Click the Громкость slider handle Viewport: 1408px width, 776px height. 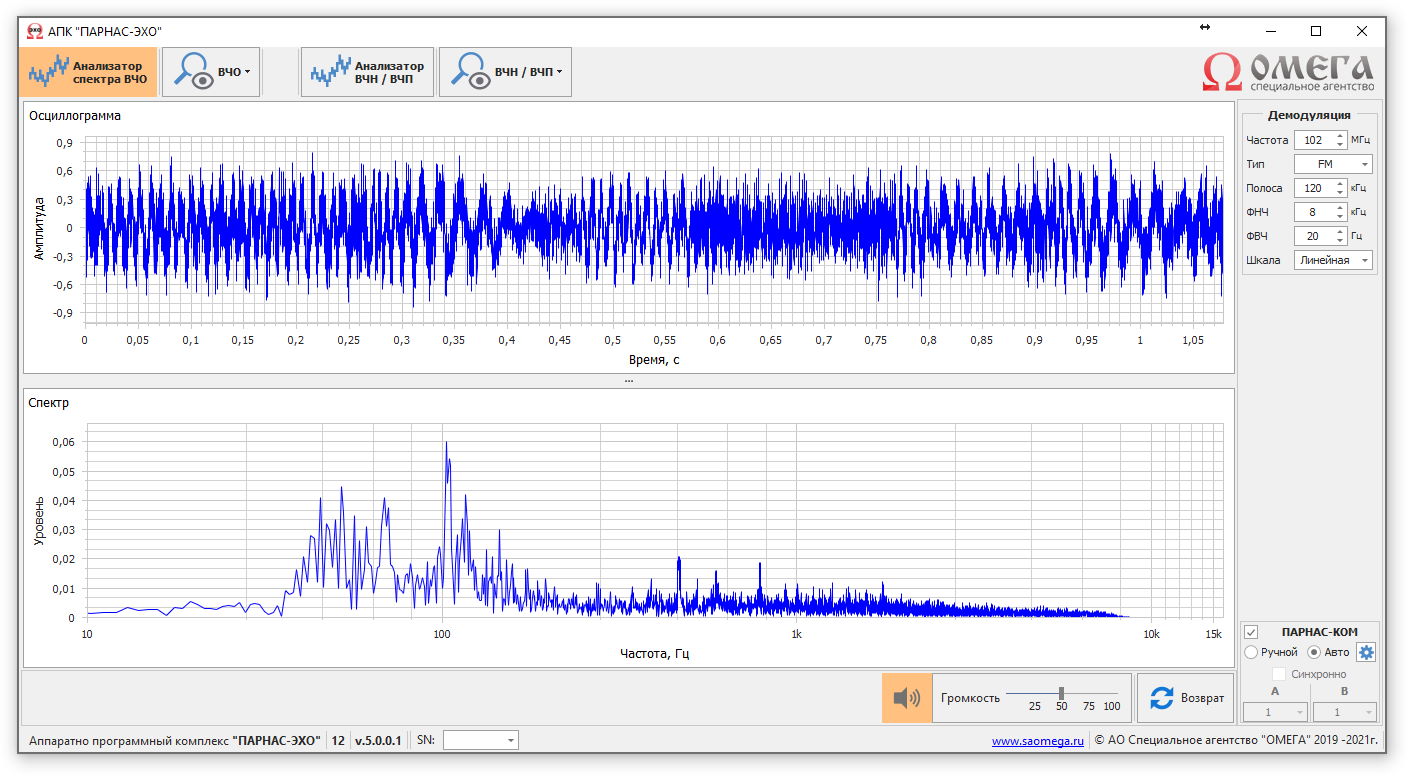(1061, 693)
